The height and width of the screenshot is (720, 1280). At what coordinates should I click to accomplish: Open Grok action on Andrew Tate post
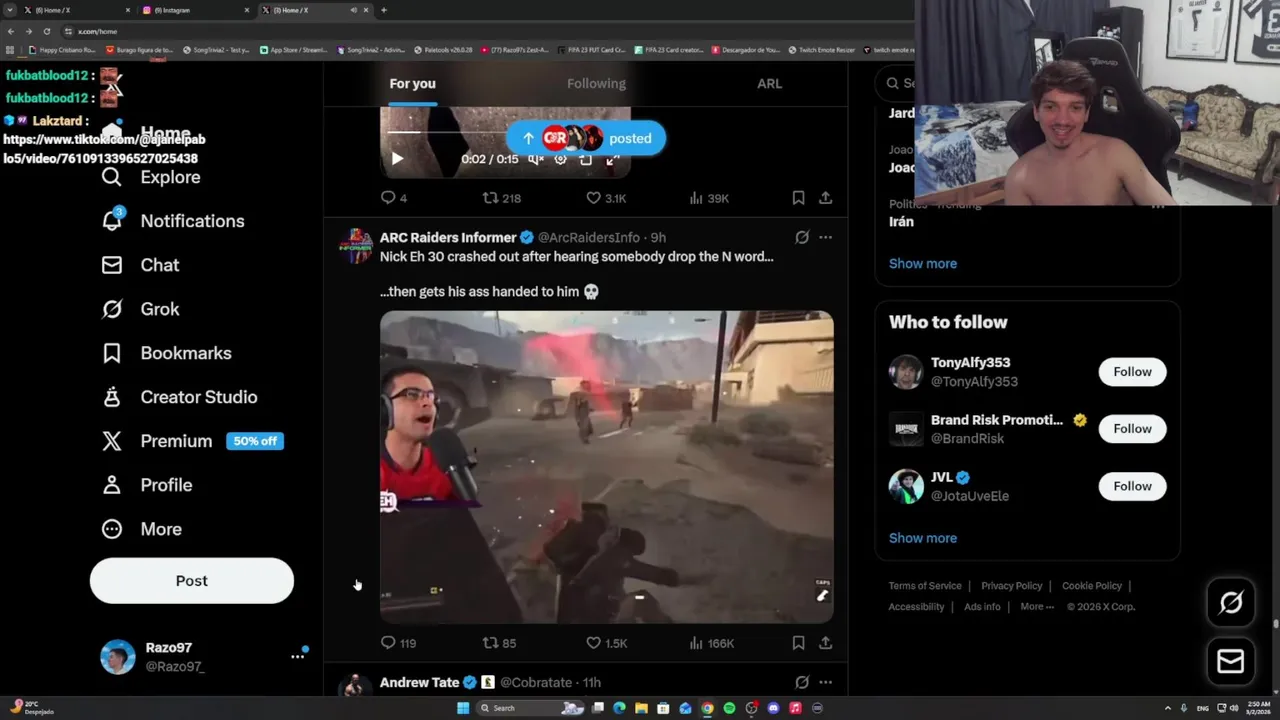coord(801,682)
